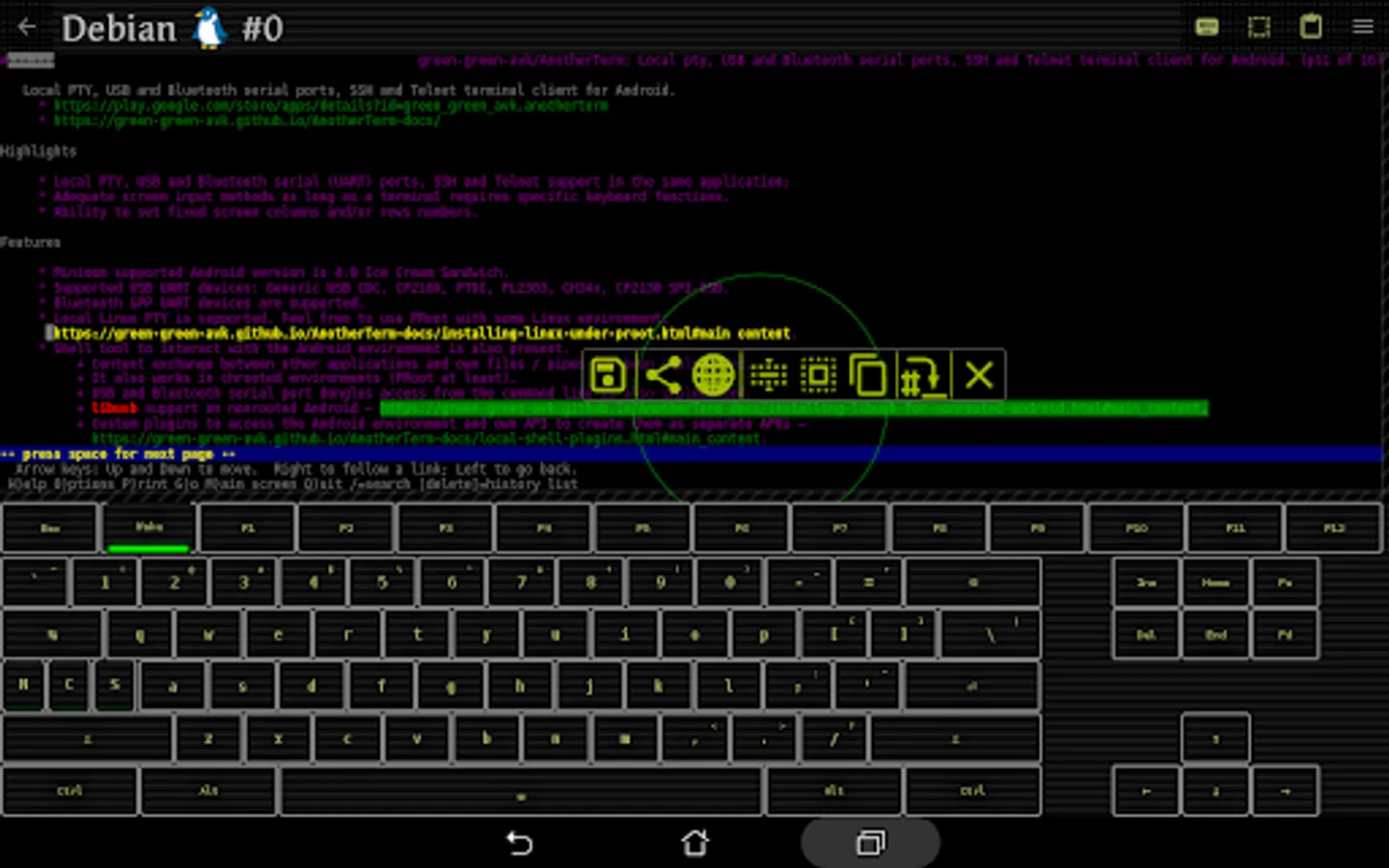Tap the up arrow key
This screenshot has height=868, width=1389.
(1215, 739)
